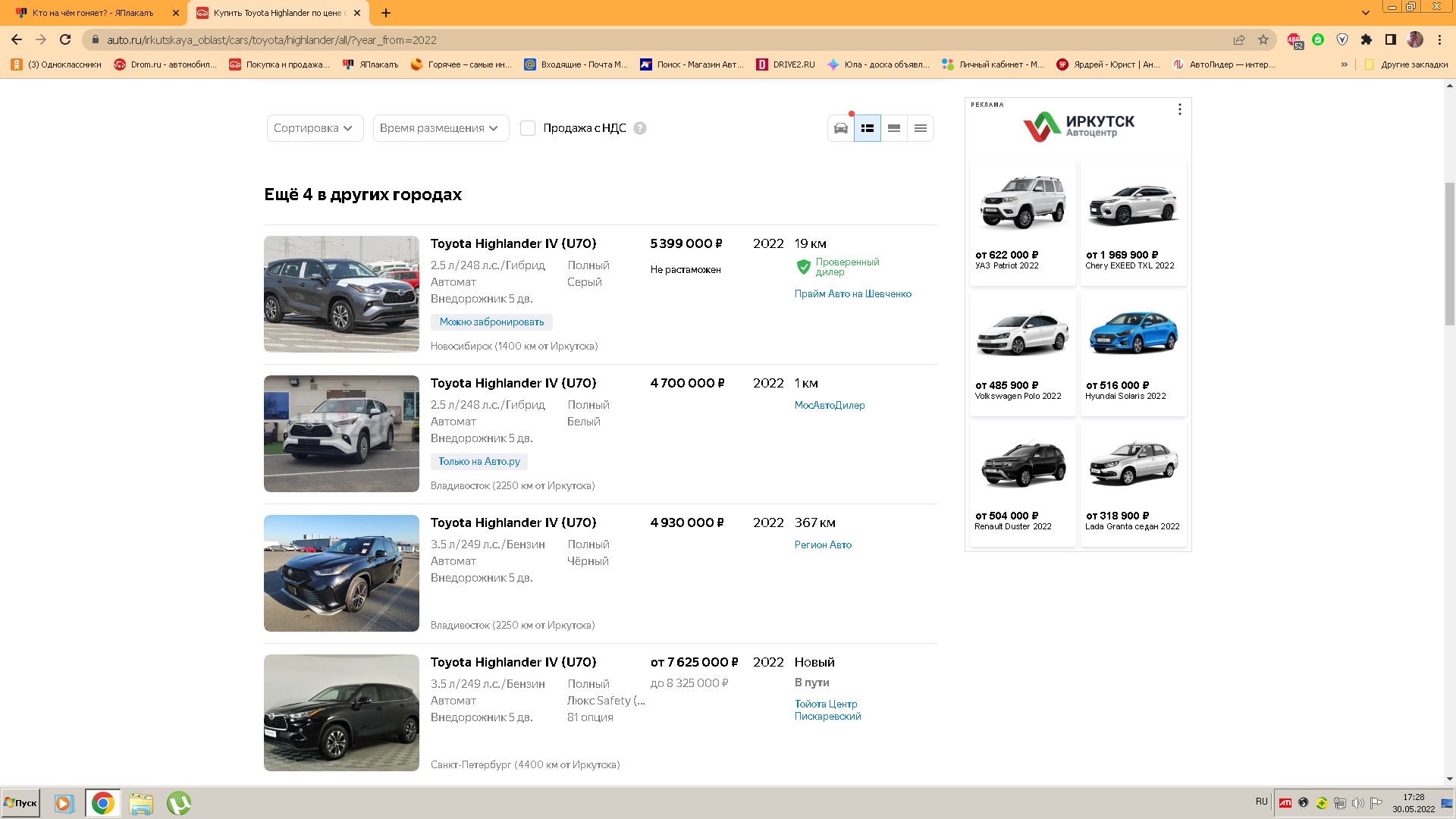This screenshot has height=819, width=1456.
Task: Open the Lada Granta седан 2022 ad card
Action: tap(1133, 484)
